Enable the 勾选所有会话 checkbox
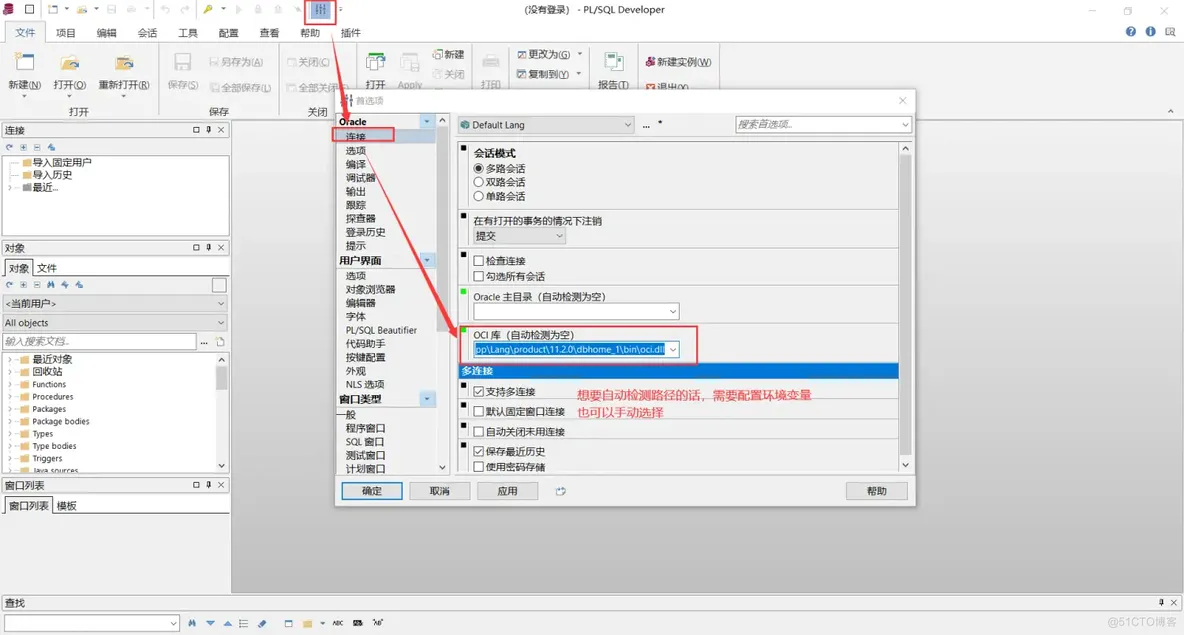This screenshot has width=1184, height=635. pyautogui.click(x=479, y=276)
